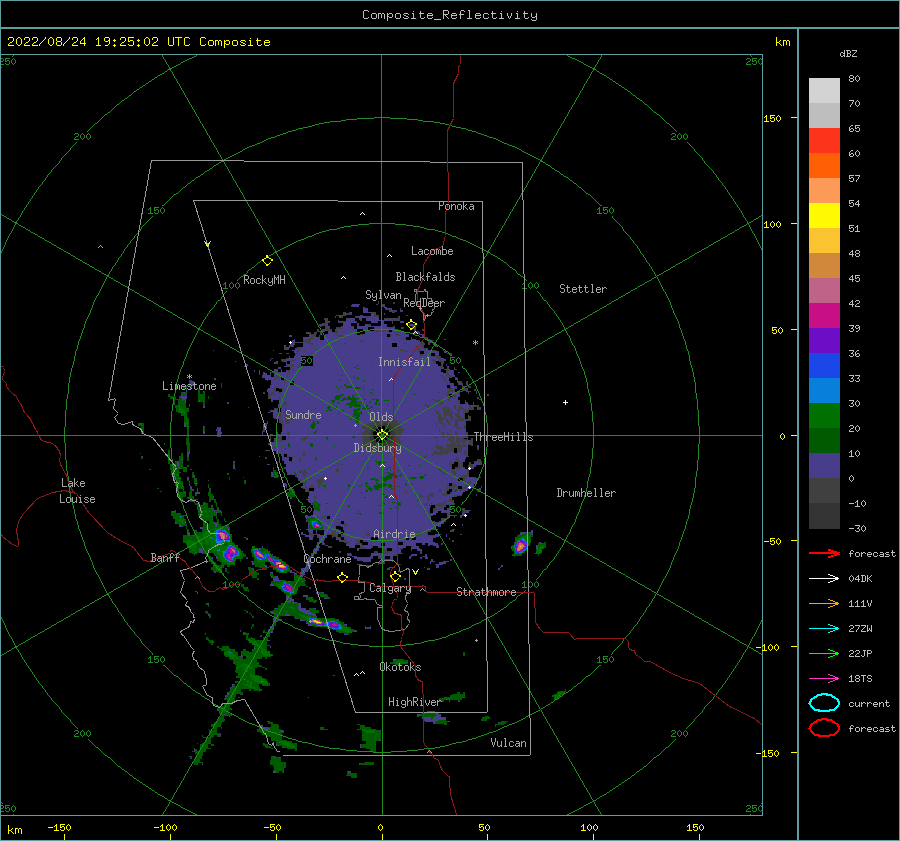
Task: Click the red forecast ellipse icon
Action: click(x=824, y=728)
